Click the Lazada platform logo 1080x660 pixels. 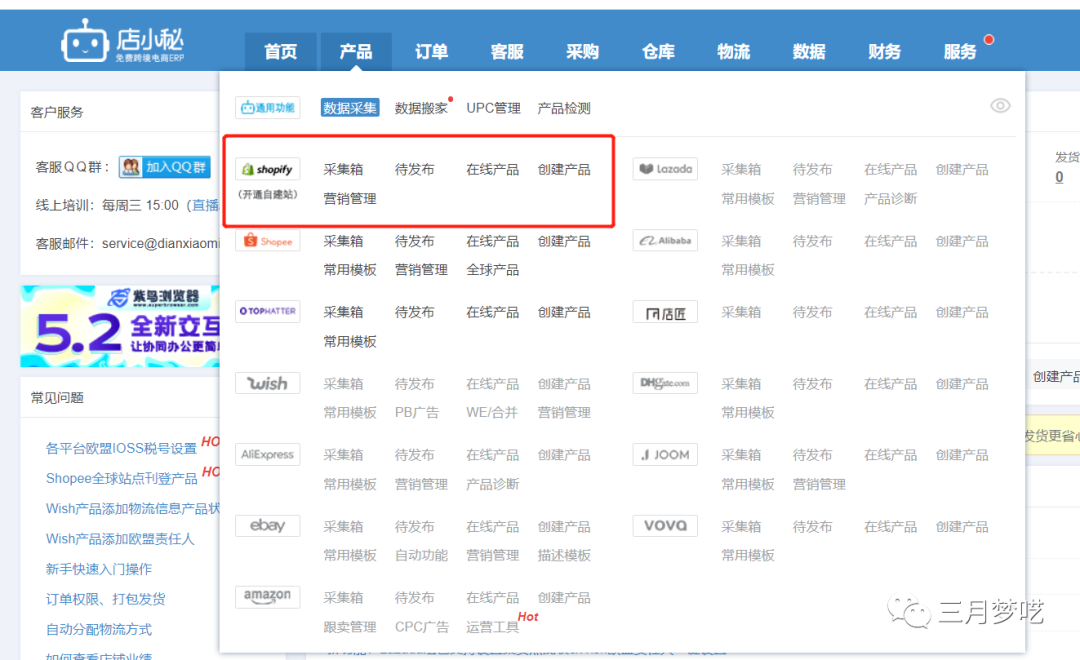tap(665, 169)
